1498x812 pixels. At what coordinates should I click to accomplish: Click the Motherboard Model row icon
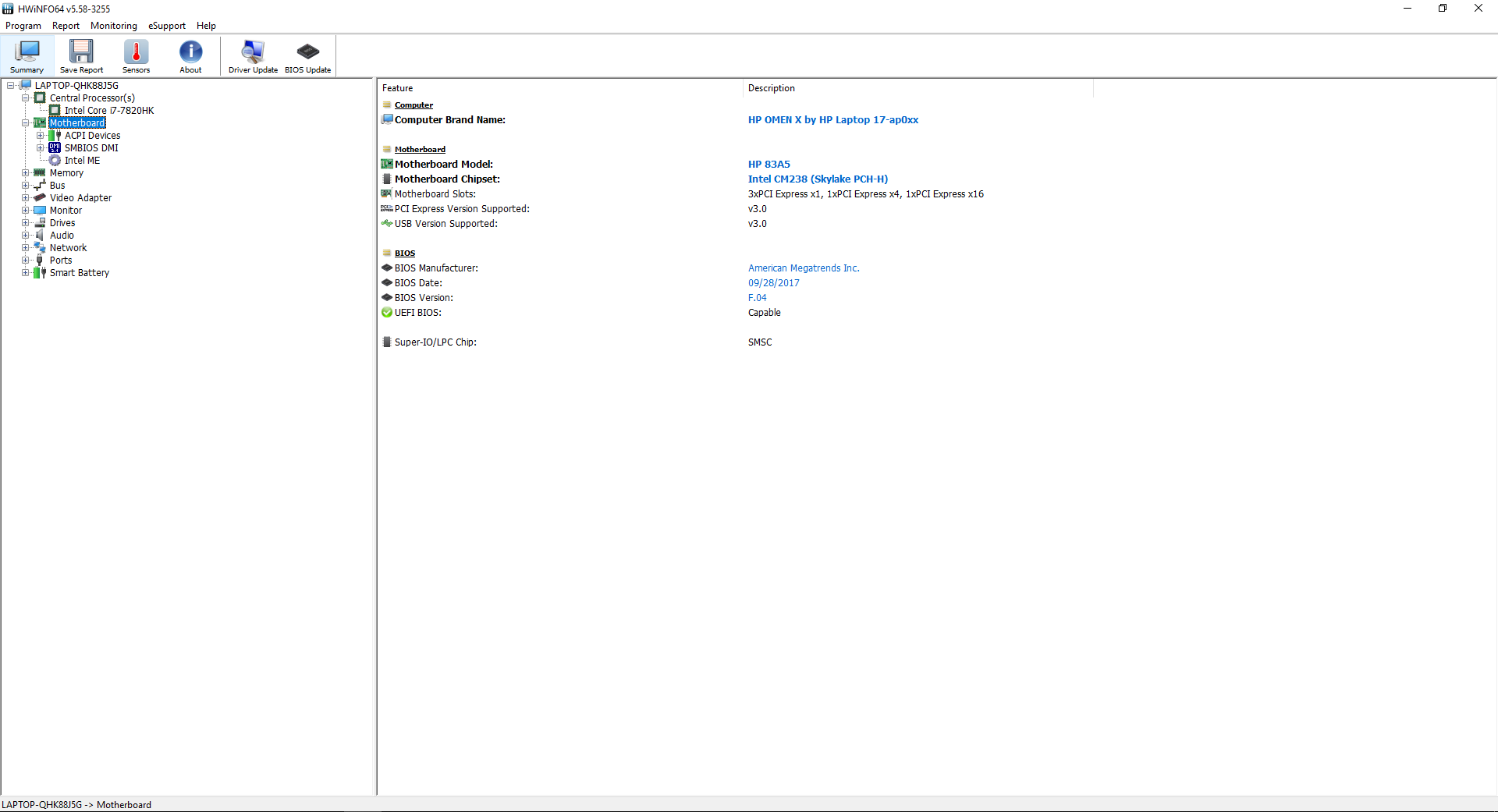click(387, 165)
